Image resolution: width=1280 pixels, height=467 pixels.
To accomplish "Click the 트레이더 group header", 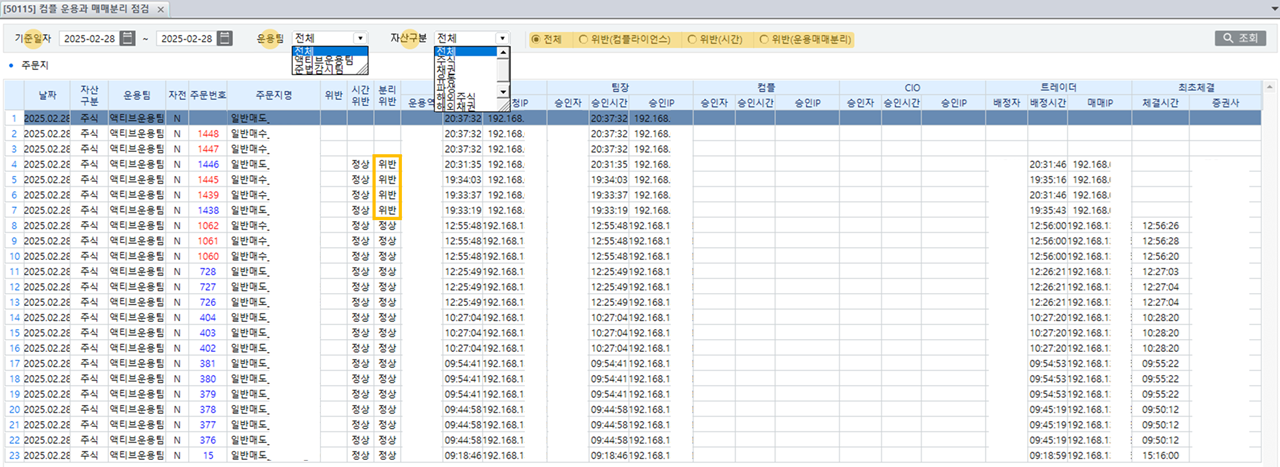I will pos(1058,87).
